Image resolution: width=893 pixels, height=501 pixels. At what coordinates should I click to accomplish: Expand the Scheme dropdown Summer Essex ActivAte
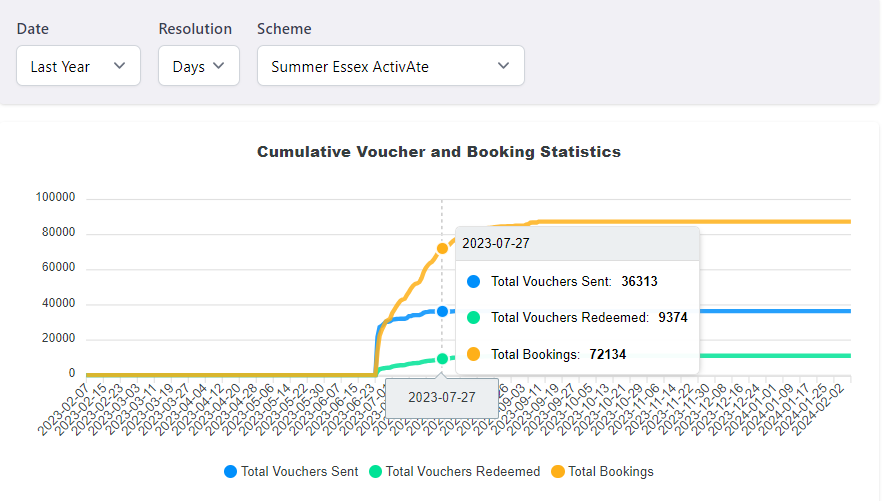pos(390,66)
